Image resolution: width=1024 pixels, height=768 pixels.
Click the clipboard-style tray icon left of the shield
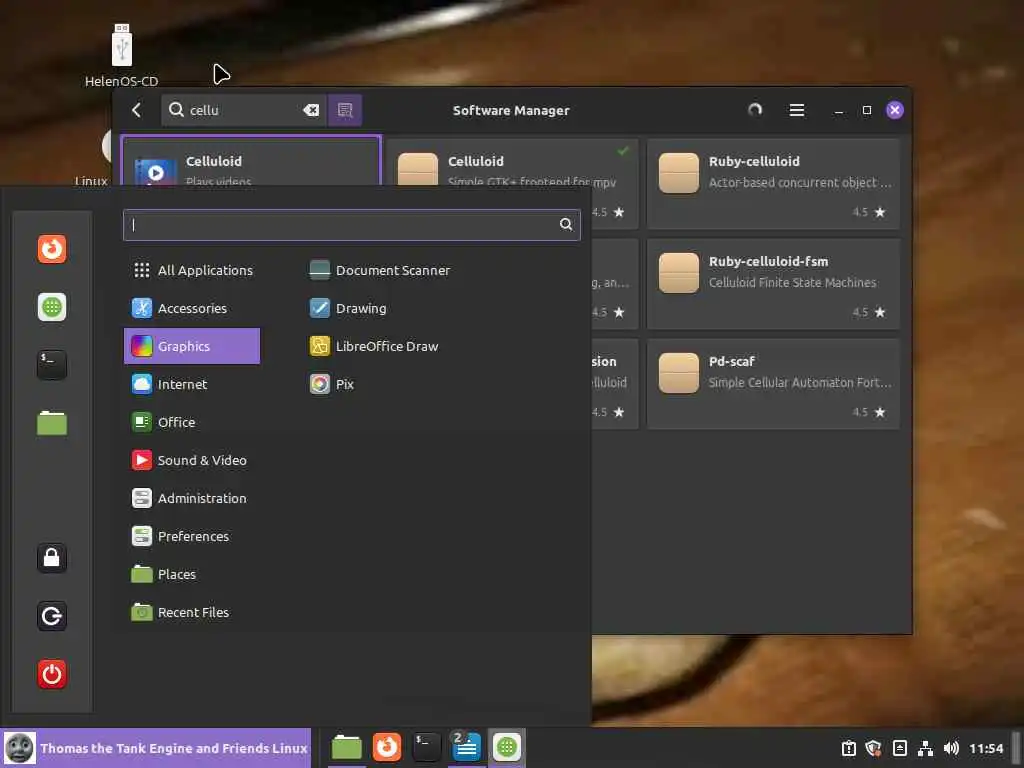click(x=848, y=748)
